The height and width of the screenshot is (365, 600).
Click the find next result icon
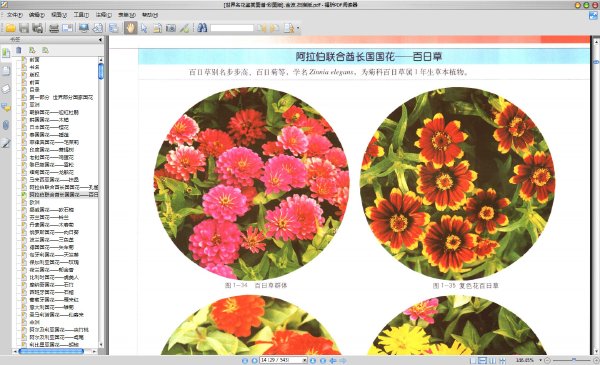275,28
